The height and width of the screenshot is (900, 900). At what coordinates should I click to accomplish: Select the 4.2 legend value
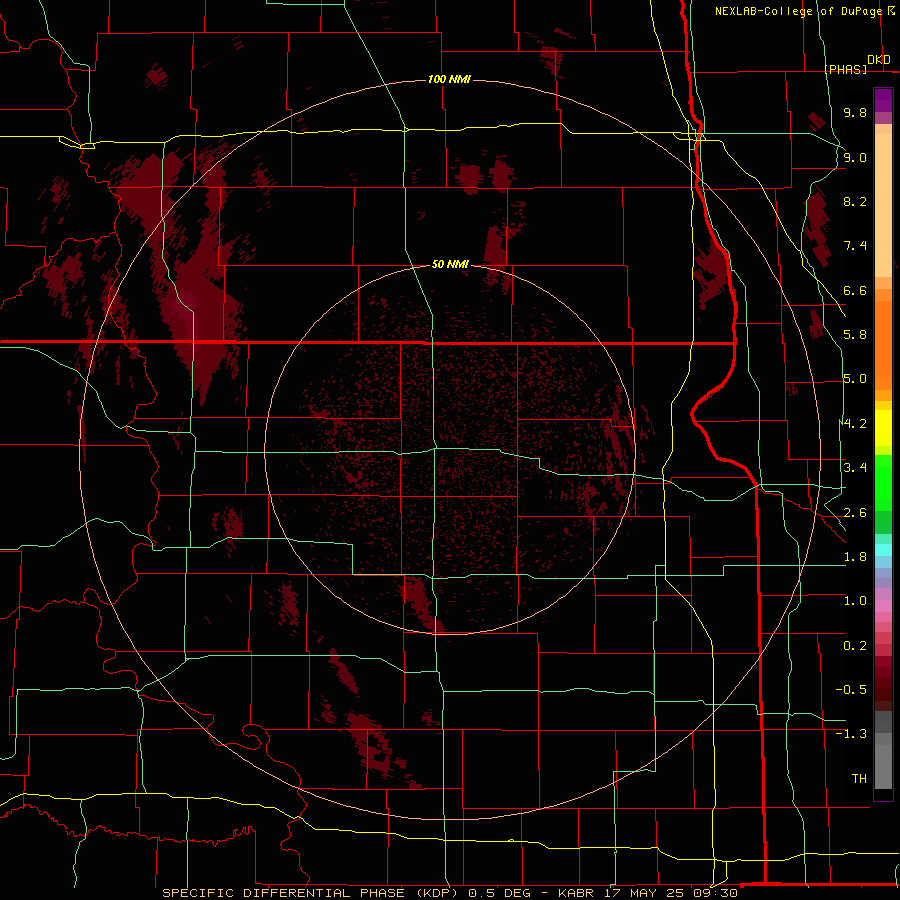(x=855, y=424)
